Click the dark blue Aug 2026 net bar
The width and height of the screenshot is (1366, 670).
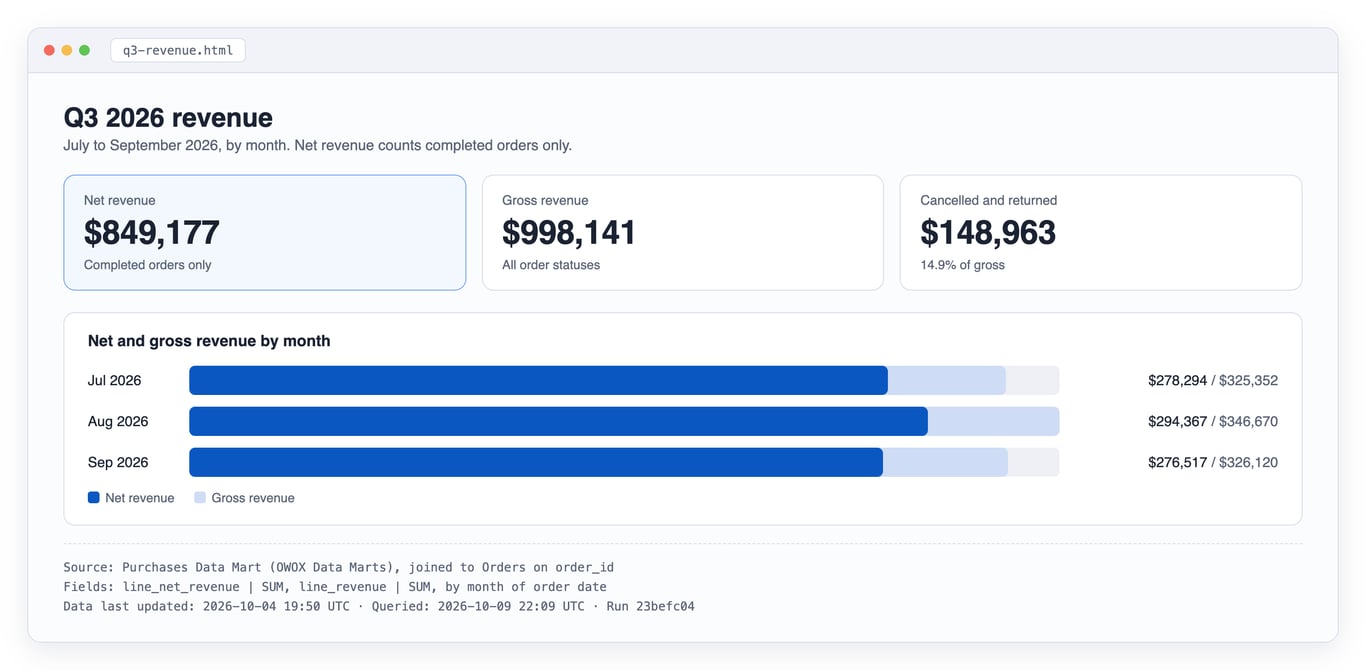point(558,421)
